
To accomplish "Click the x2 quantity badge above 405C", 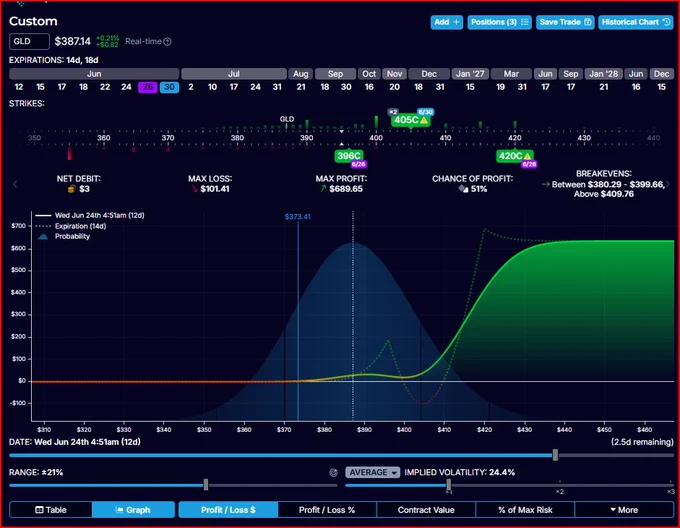I will pos(393,112).
